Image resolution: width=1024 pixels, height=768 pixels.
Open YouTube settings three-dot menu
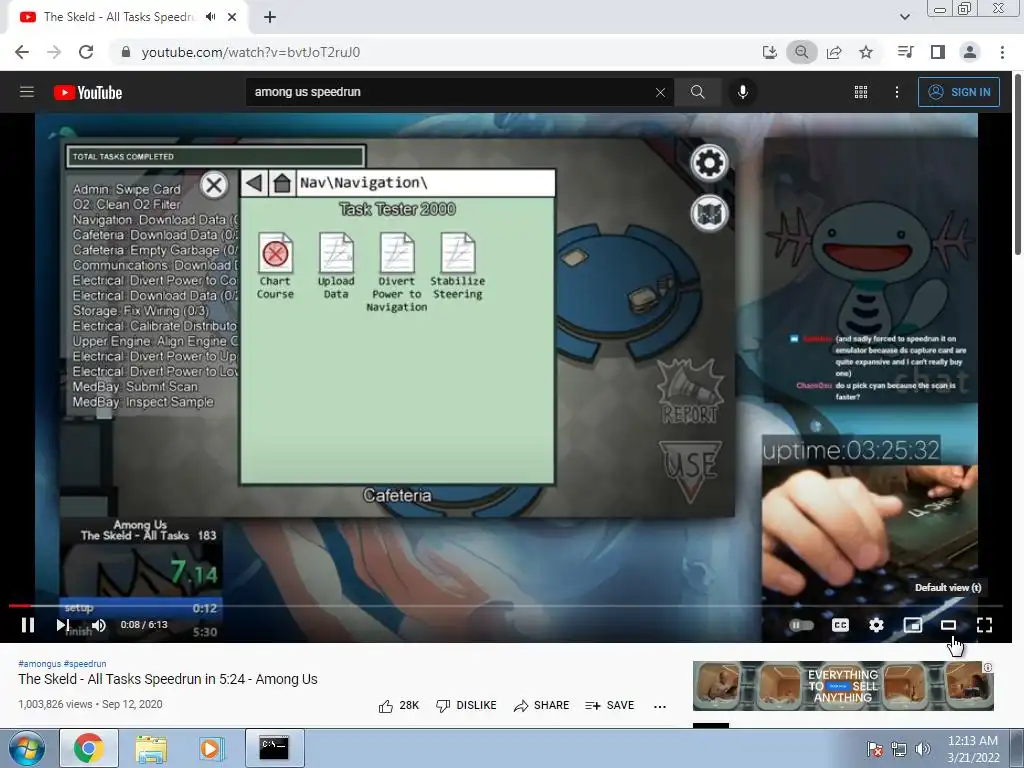point(897,92)
